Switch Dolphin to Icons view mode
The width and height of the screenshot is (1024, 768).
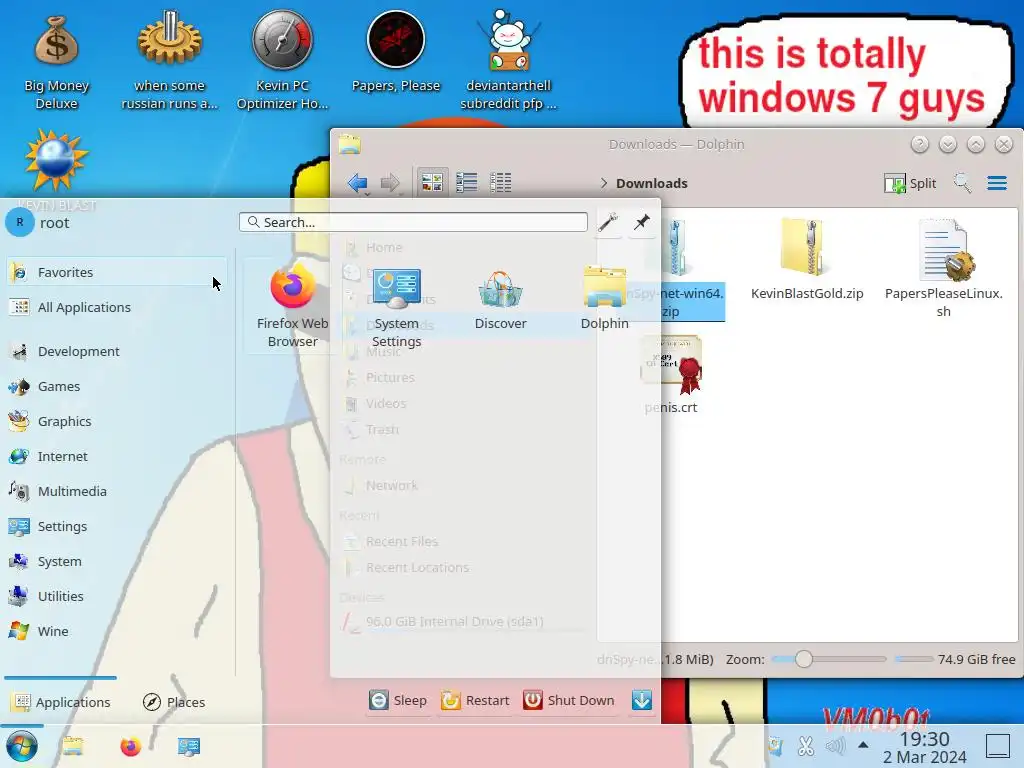click(432, 182)
